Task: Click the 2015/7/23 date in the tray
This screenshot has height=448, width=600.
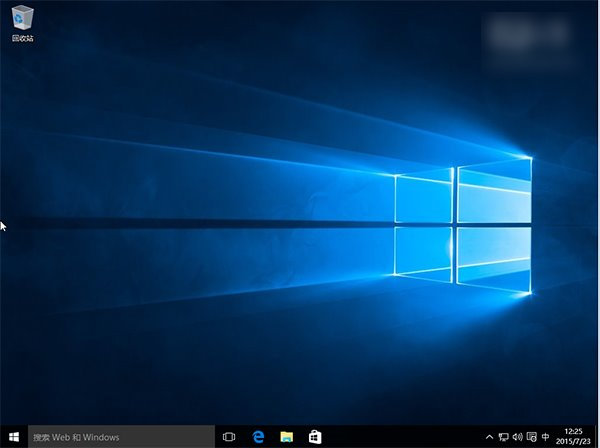Action: 574,442
